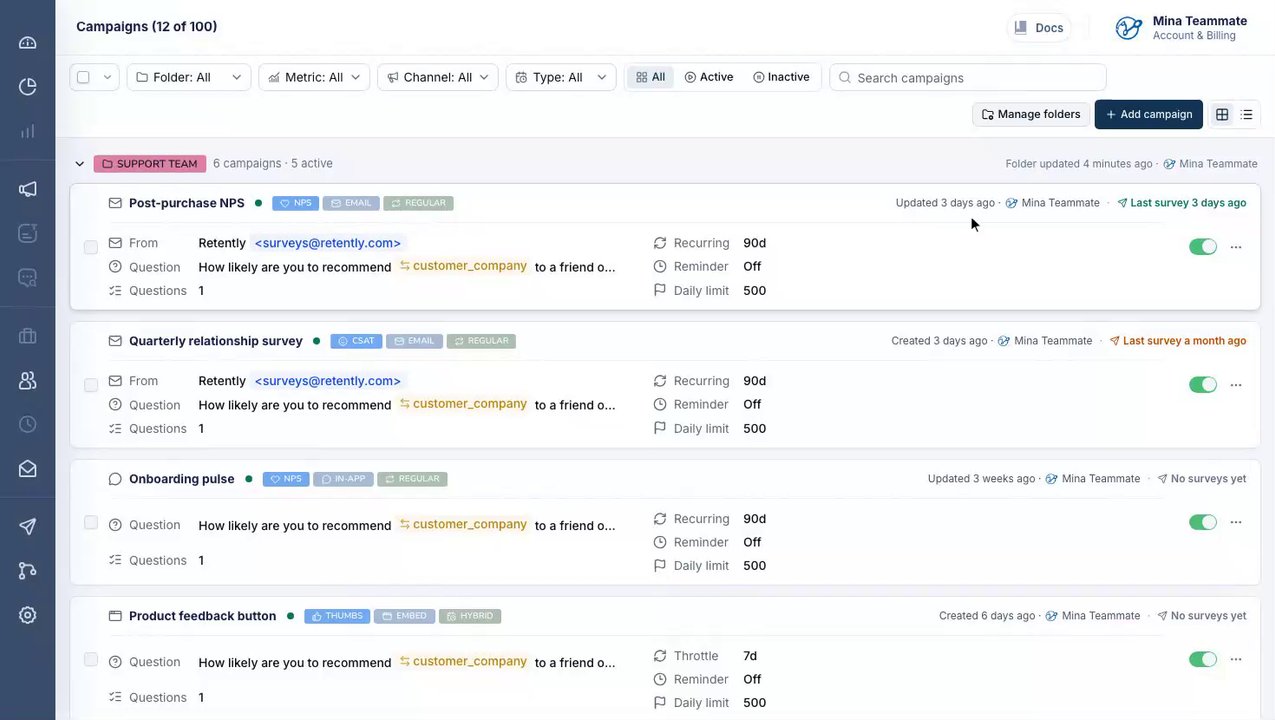Open the chat search sidebar icon
1275x720 pixels.
coord(27,277)
